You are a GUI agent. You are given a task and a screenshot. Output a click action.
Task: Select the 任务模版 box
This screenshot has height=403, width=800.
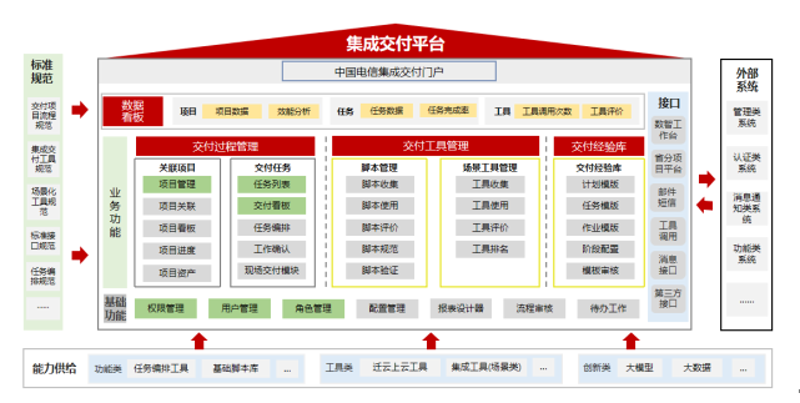[600, 206]
